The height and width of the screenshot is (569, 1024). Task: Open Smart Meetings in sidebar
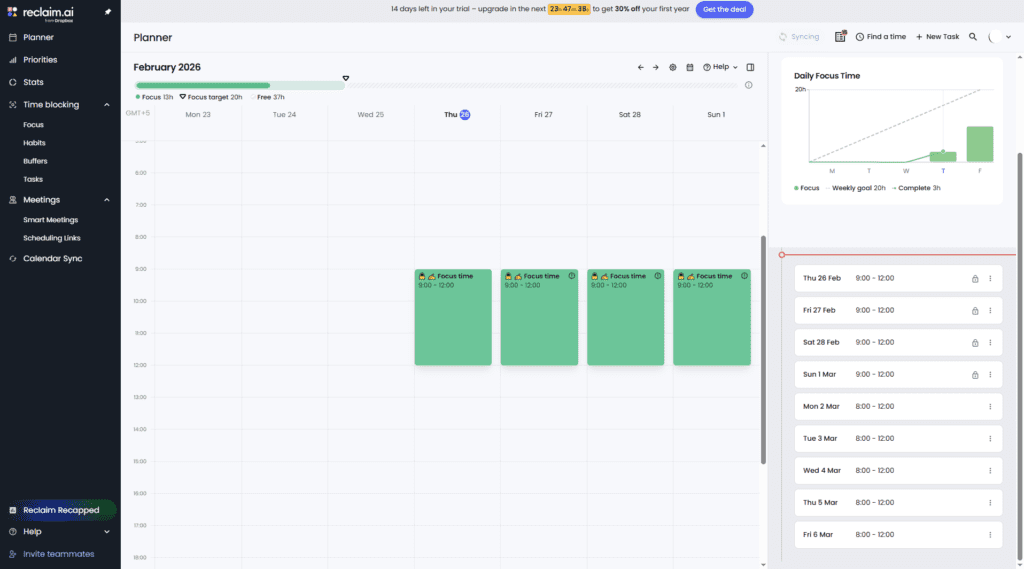pyautogui.click(x=50, y=220)
